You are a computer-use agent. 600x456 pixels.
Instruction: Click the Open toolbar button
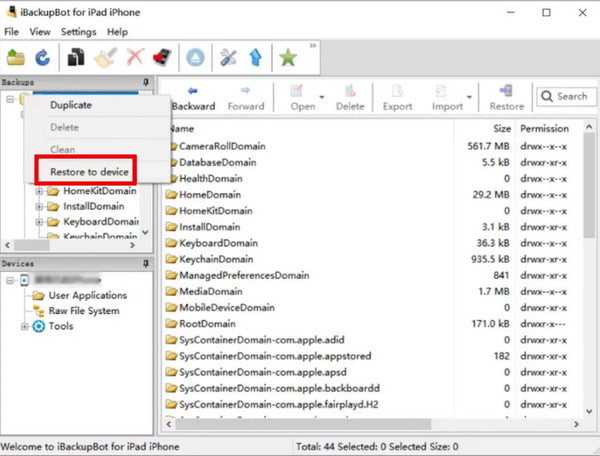tap(303, 98)
